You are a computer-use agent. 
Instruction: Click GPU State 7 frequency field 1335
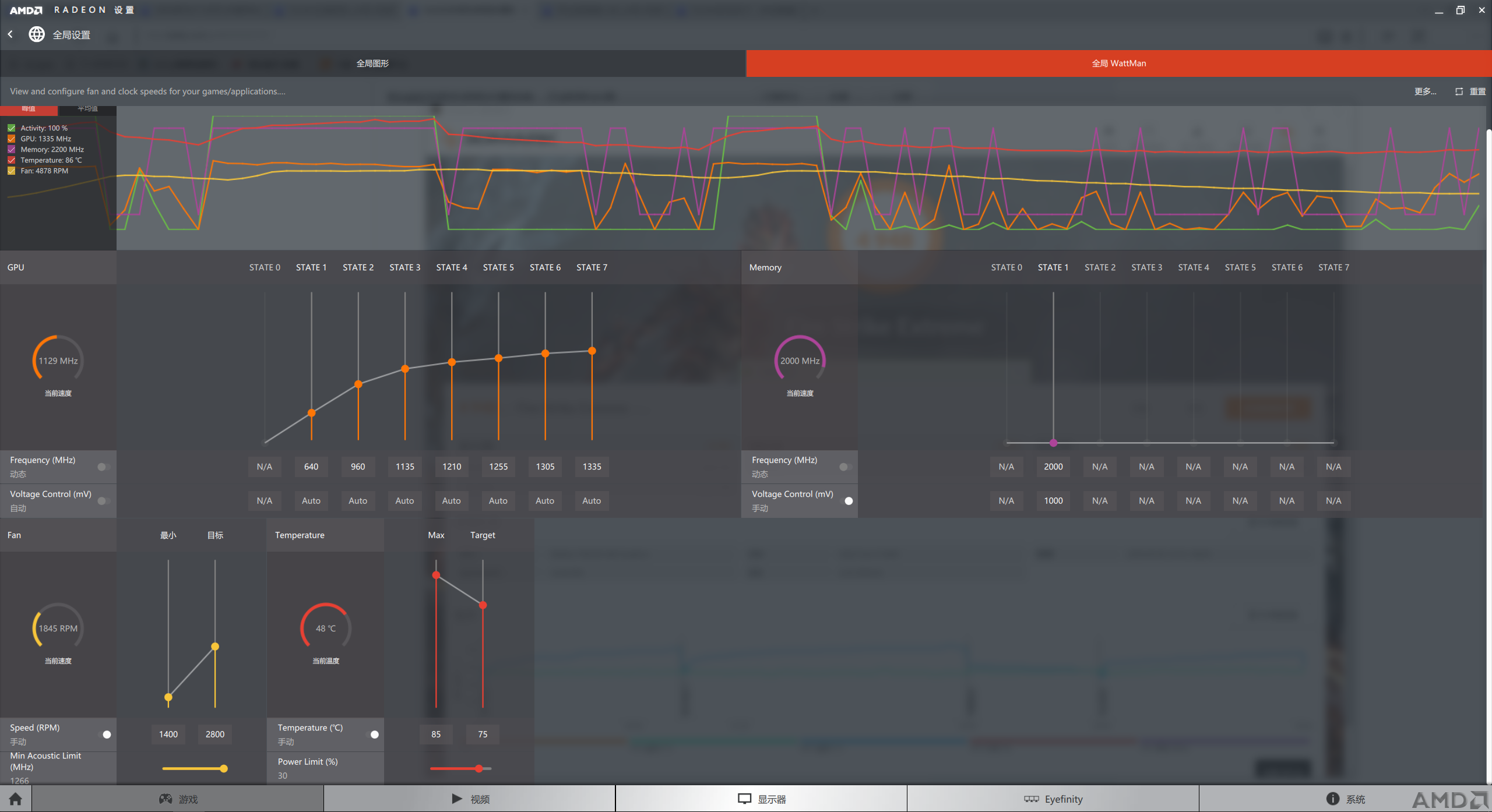592,467
